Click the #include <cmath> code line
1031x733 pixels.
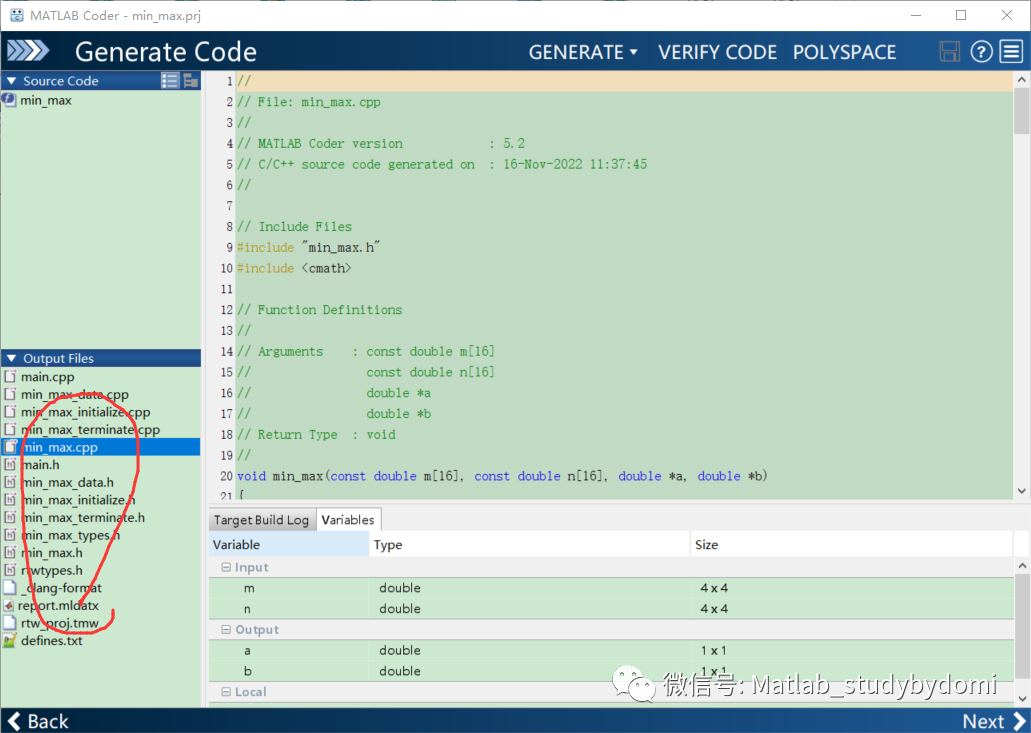point(294,268)
